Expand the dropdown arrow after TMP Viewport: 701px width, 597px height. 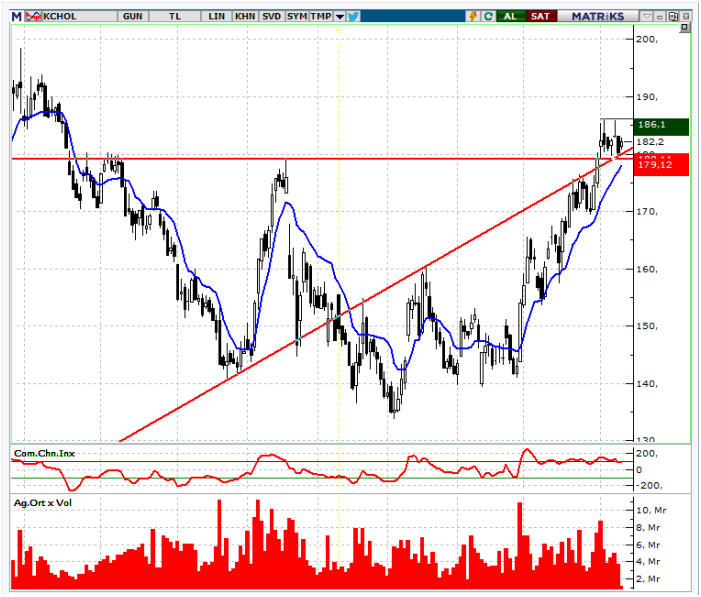pos(340,16)
